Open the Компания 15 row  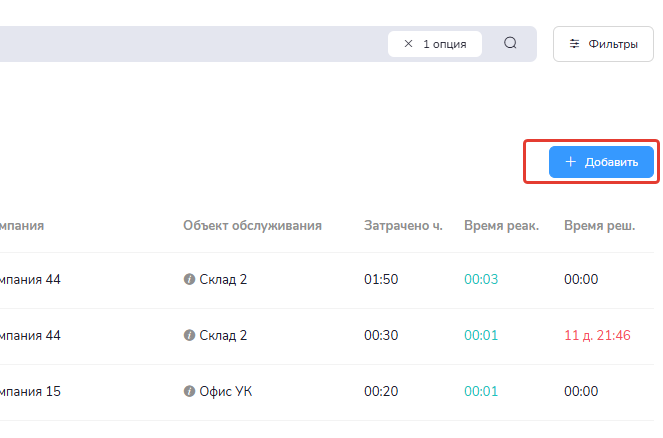(30, 392)
